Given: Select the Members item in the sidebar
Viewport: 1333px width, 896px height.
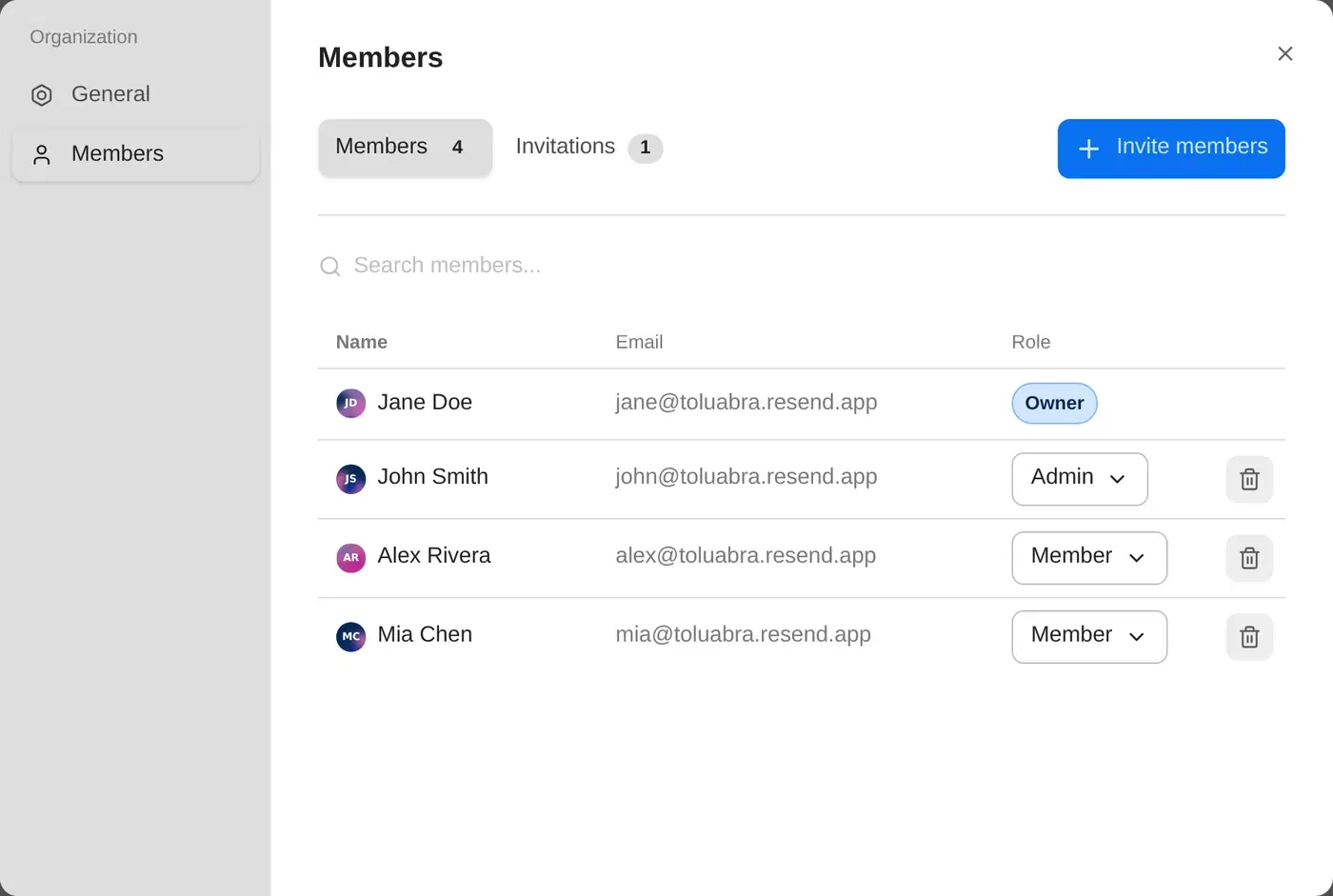Looking at the screenshot, I should tap(135, 153).
